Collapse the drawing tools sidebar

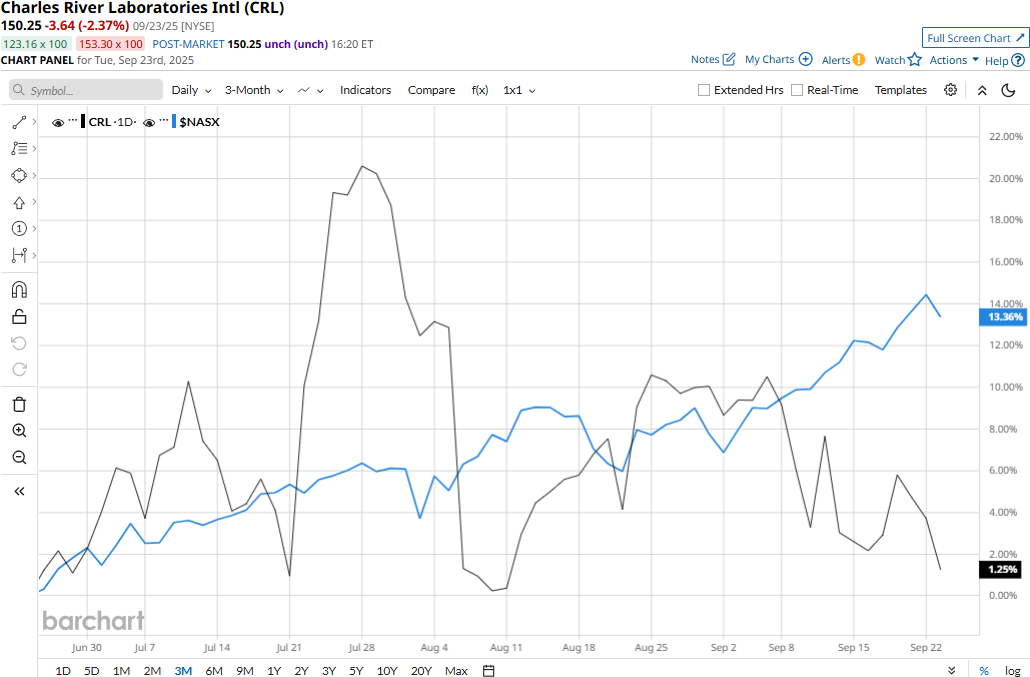click(19, 491)
